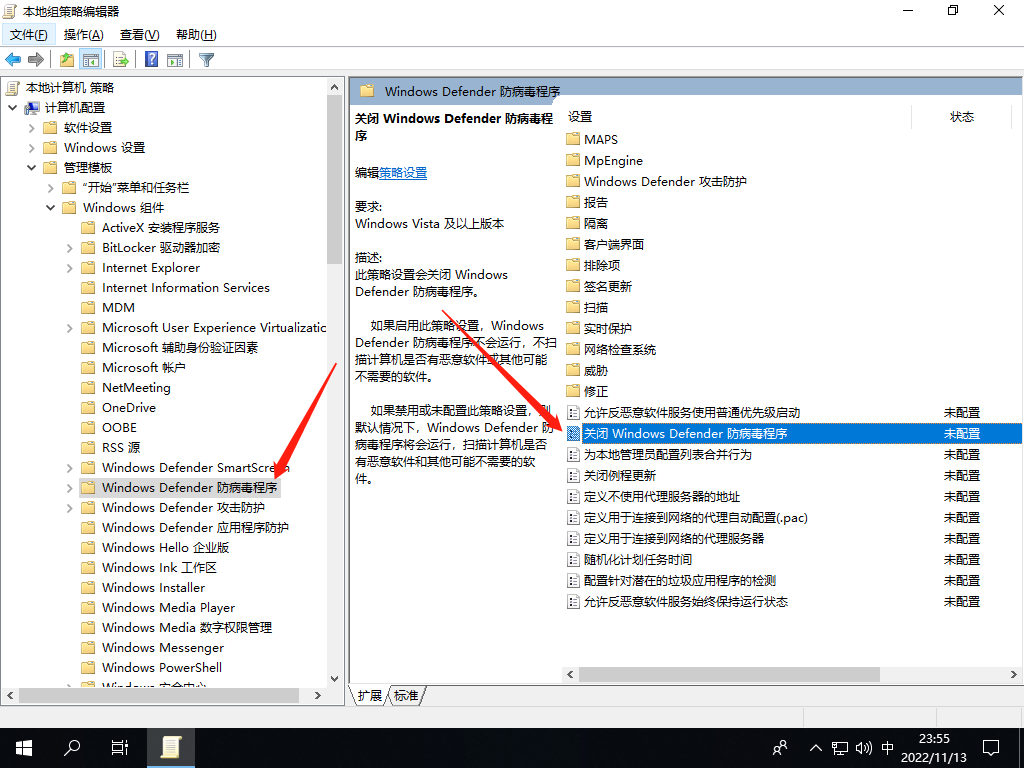
Task: Open the Windows Start button
Action: click(24, 748)
